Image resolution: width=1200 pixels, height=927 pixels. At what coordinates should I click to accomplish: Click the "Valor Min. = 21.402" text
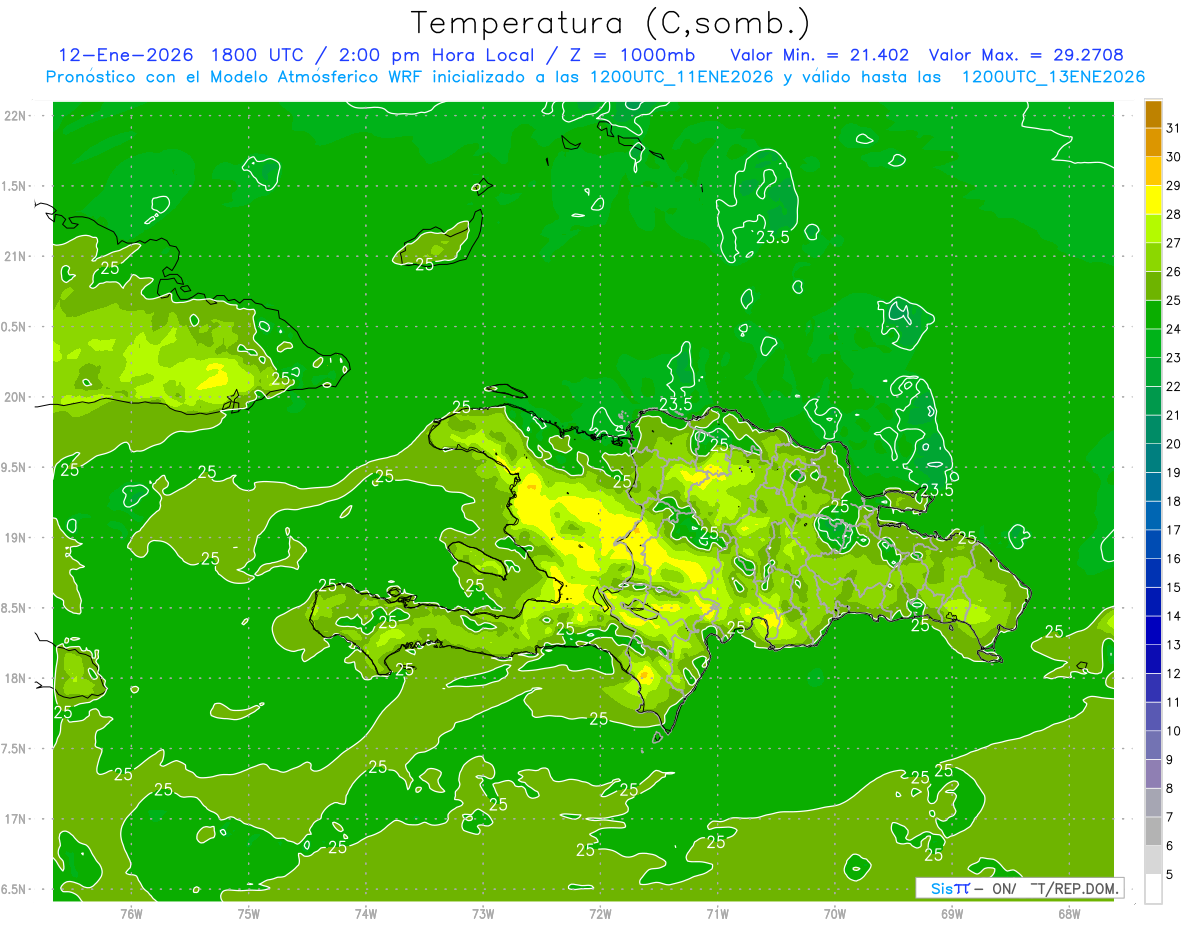(819, 55)
